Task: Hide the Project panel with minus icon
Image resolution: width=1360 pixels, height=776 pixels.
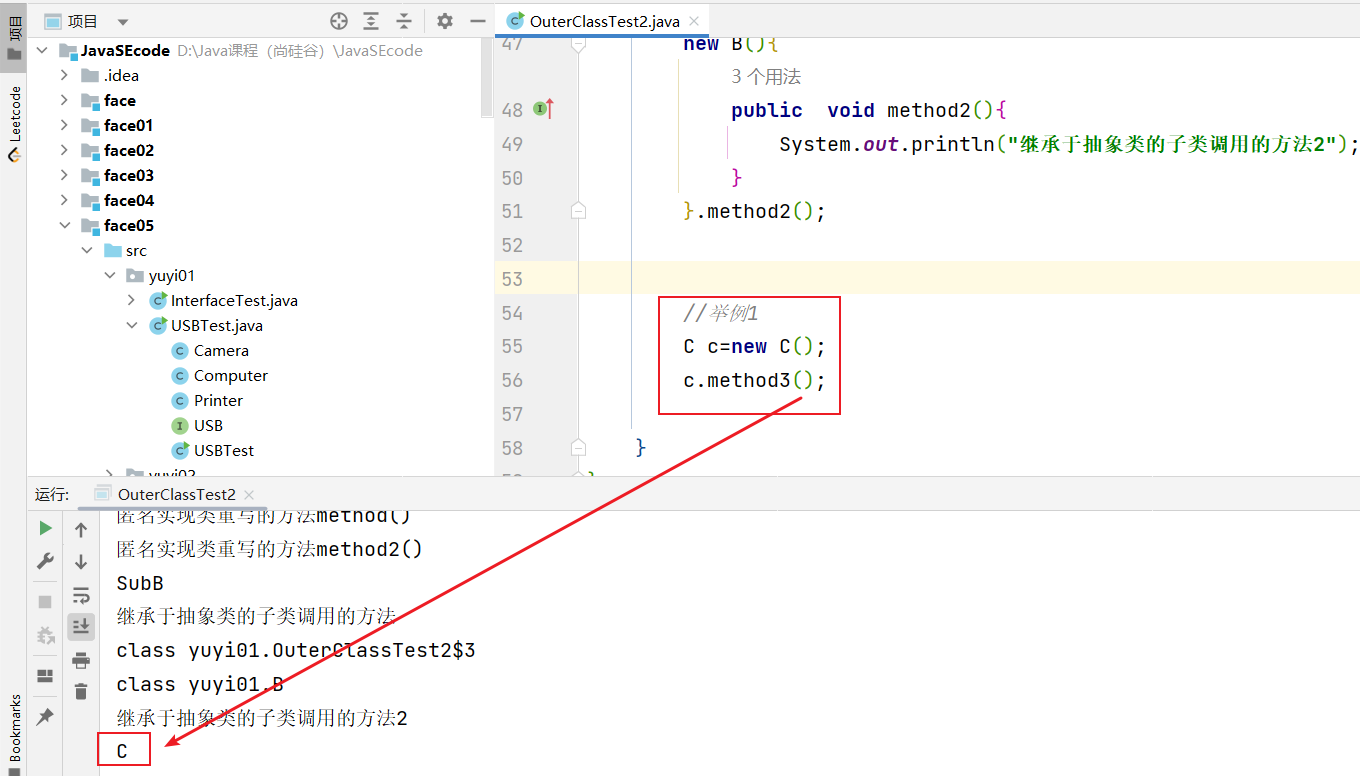Action: tap(477, 21)
